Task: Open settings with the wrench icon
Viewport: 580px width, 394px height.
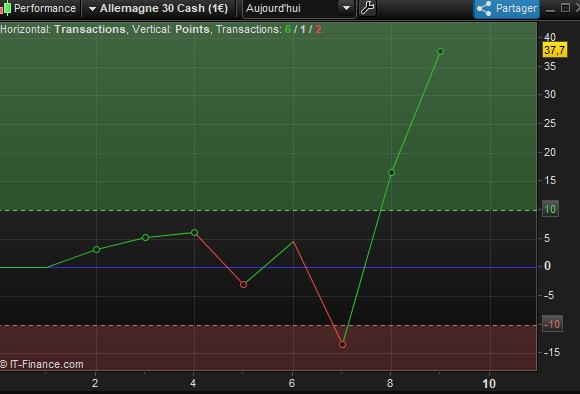Action: click(367, 8)
